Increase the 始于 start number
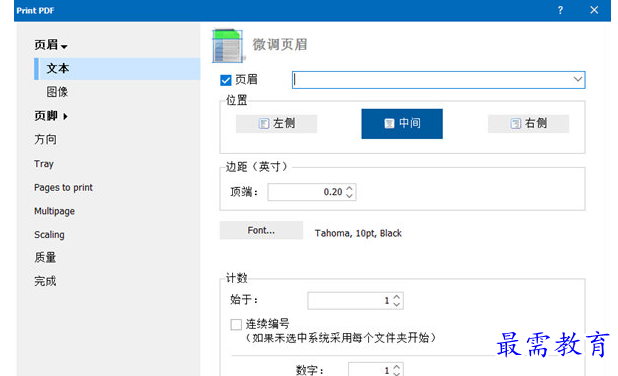 pyautogui.click(x=397, y=297)
